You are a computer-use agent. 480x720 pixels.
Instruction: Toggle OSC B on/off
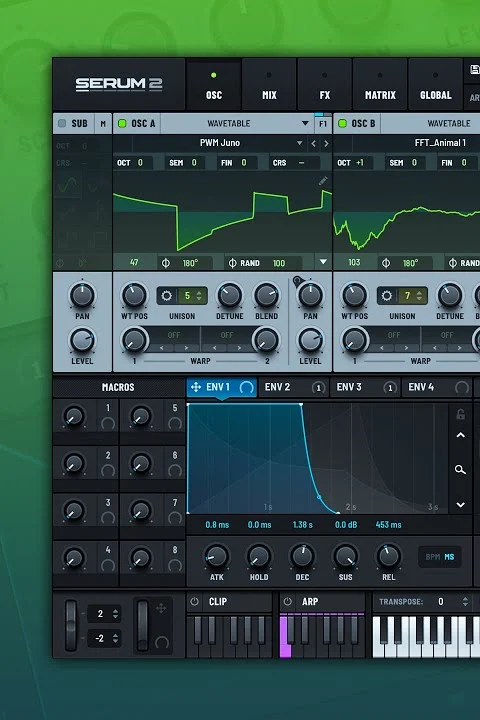pyautogui.click(x=342, y=123)
